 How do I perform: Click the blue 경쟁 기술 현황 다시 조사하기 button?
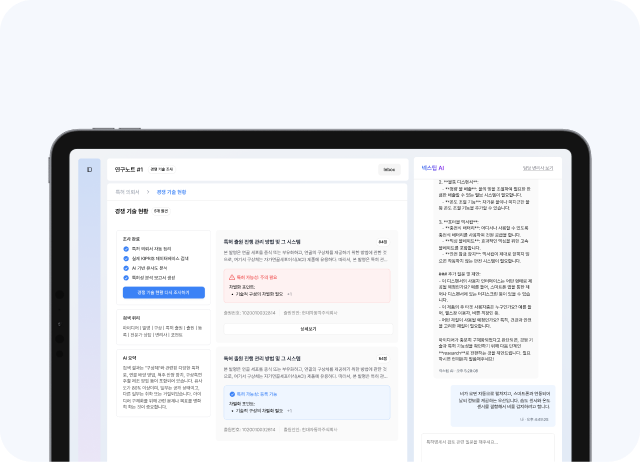(x=164, y=293)
